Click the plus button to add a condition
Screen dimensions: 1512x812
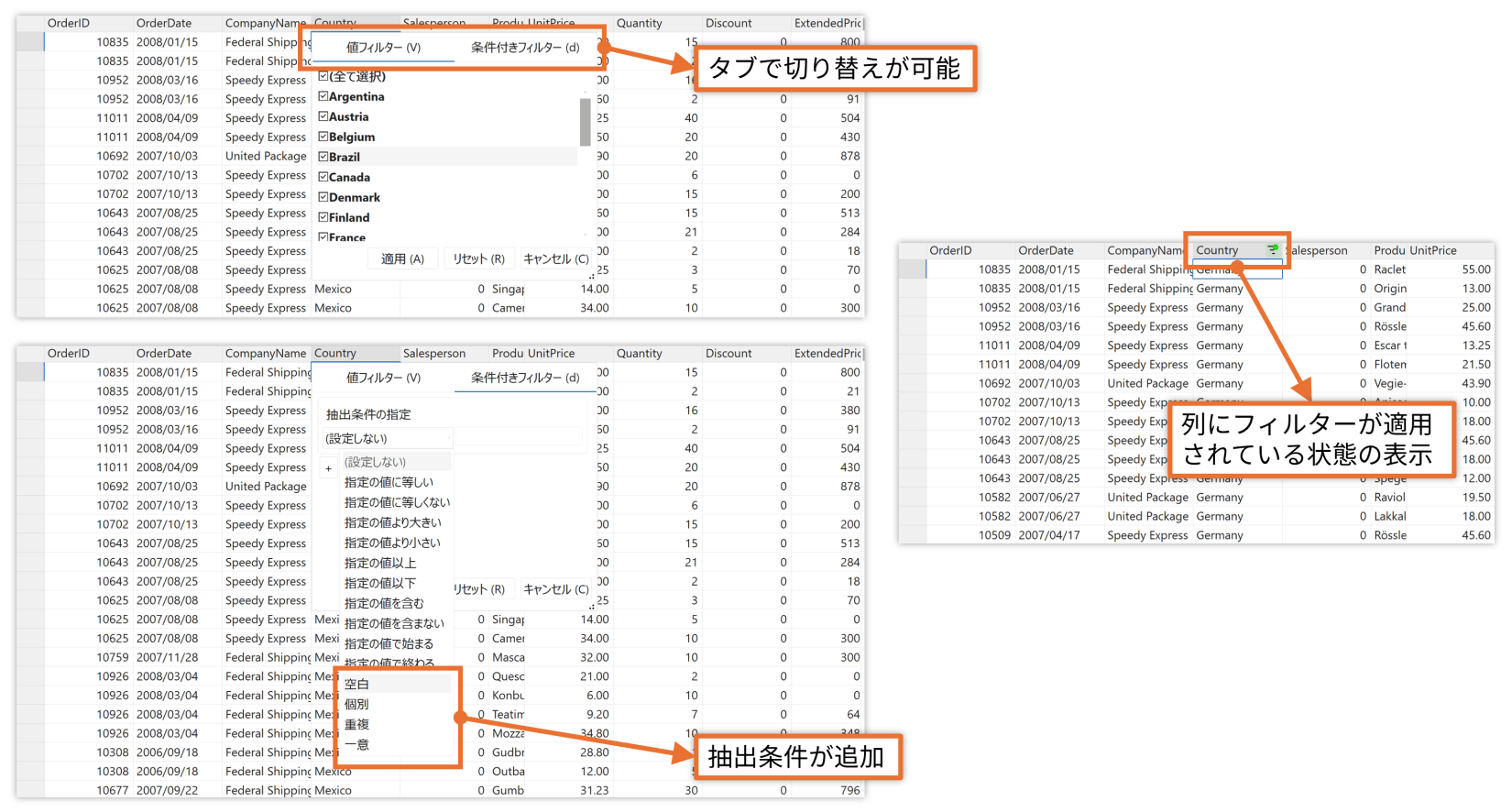[x=328, y=468]
